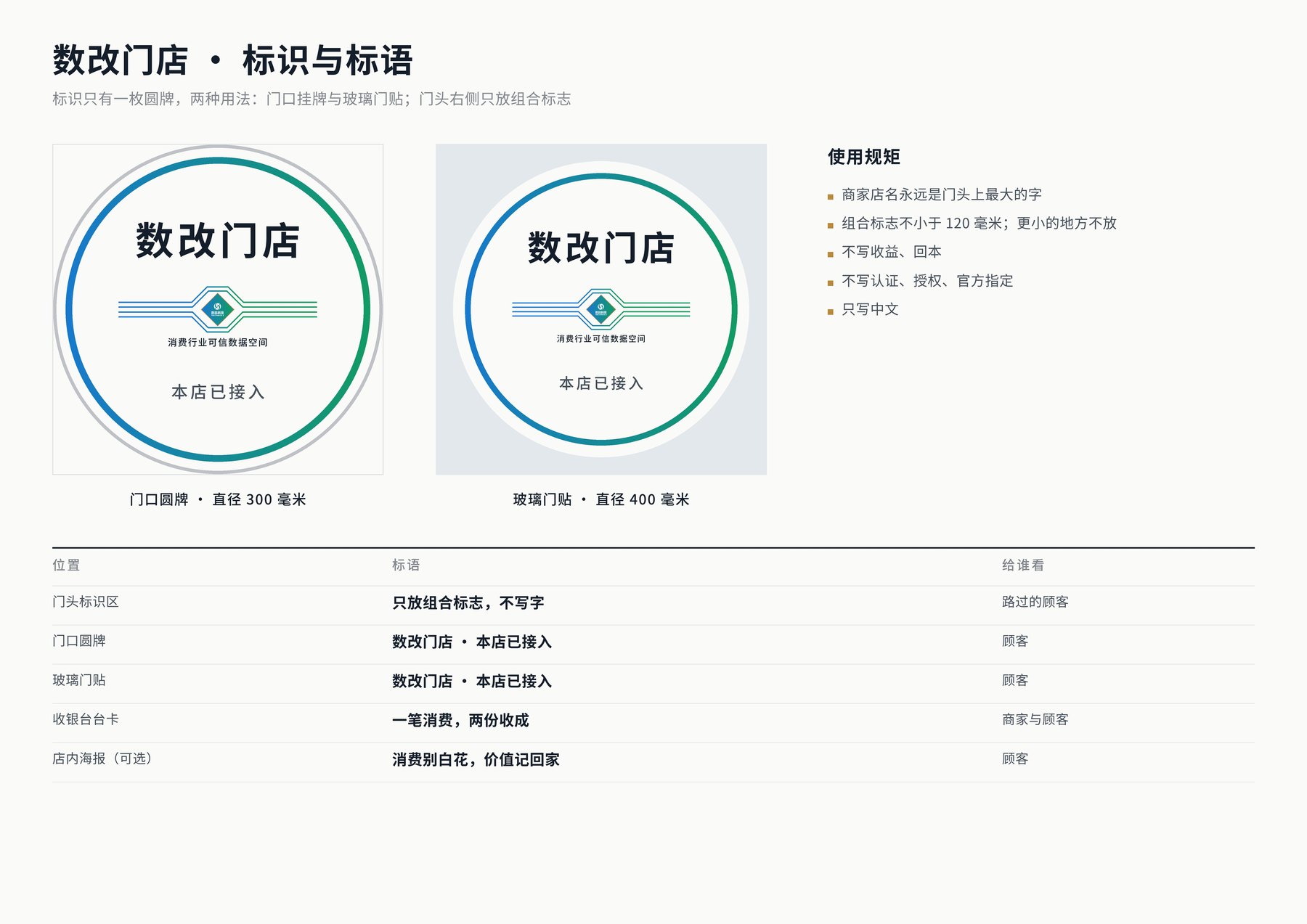1307x924 pixels.
Task: Click the rule 不写收益、回本
Action: point(892,252)
